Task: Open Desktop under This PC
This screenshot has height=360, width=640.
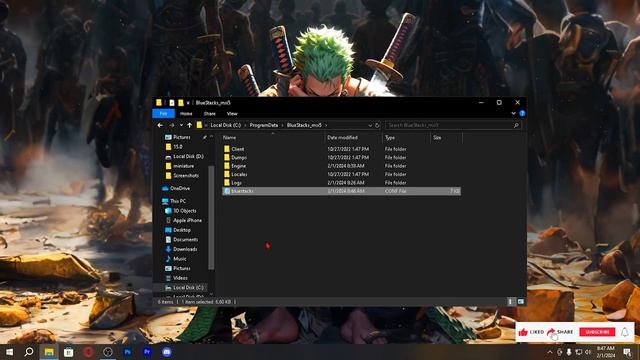Action: (182, 230)
